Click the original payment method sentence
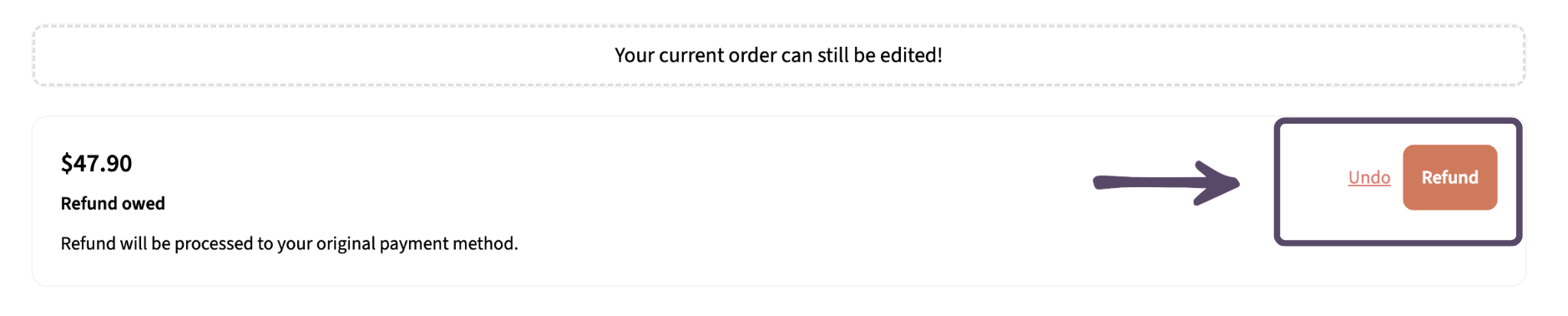This screenshot has height=316, width=1568. pyautogui.click(x=289, y=243)
